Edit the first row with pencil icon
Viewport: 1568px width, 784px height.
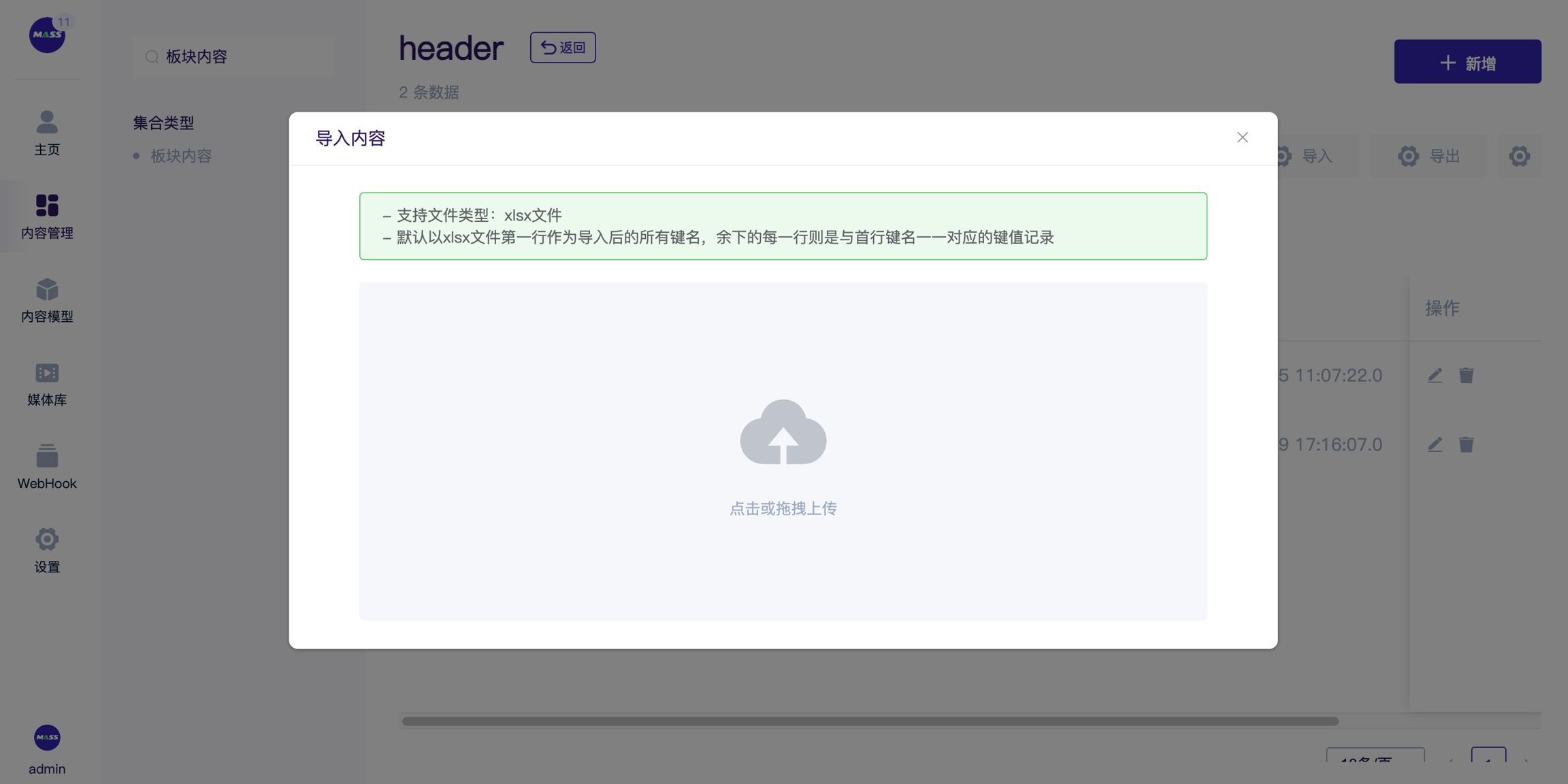pos(1435,375)
